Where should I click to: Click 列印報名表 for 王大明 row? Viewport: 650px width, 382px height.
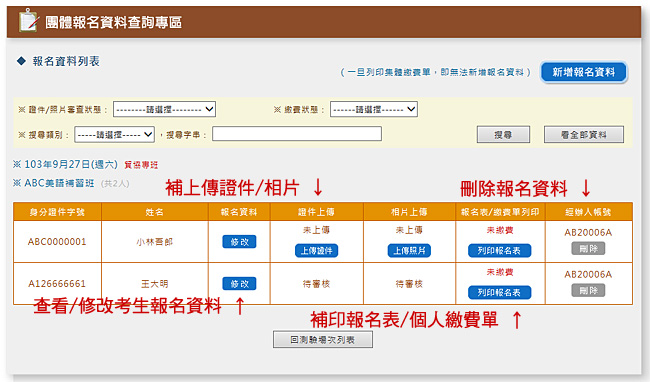click(500, 293)
